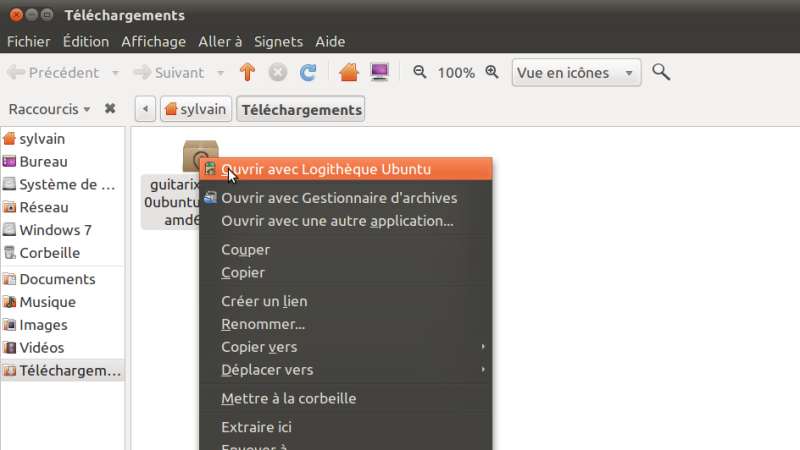Select Couper in the context menu
The height and width of the screenshot is (450, 800).
click(346, 249)
